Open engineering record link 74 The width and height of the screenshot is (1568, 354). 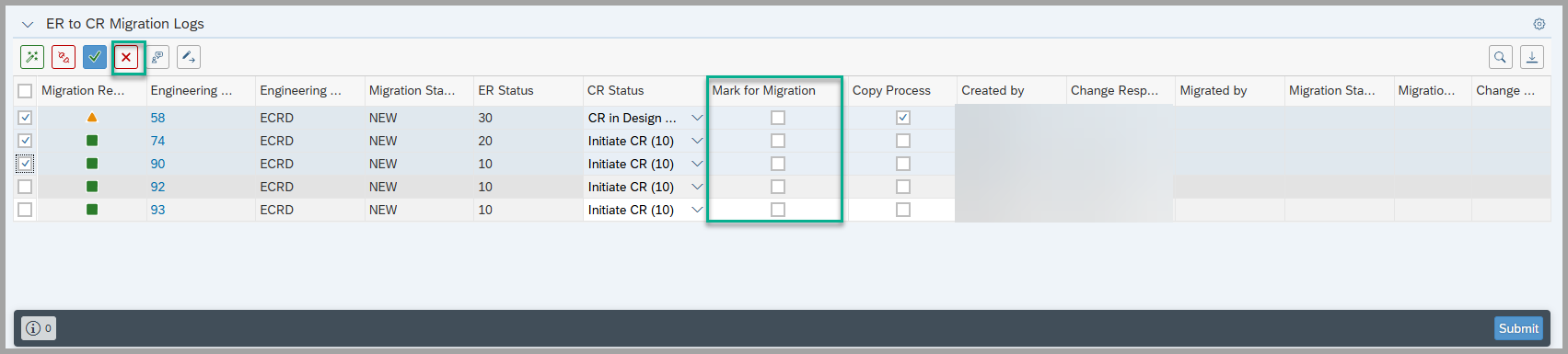(x=158, y=141)
